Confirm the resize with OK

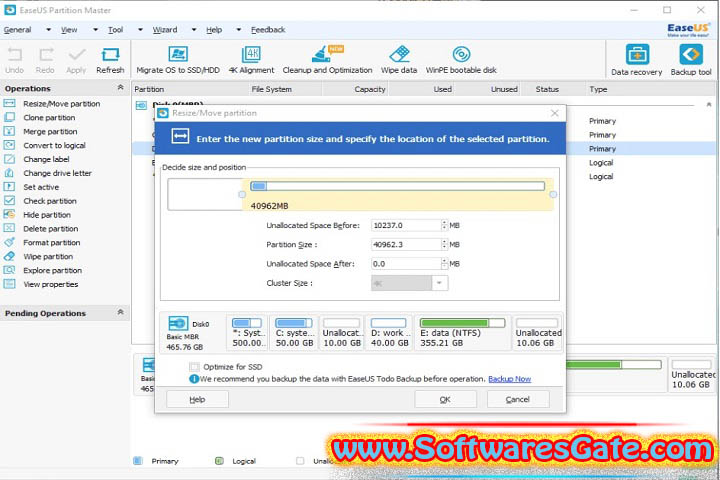pos(445,399)
